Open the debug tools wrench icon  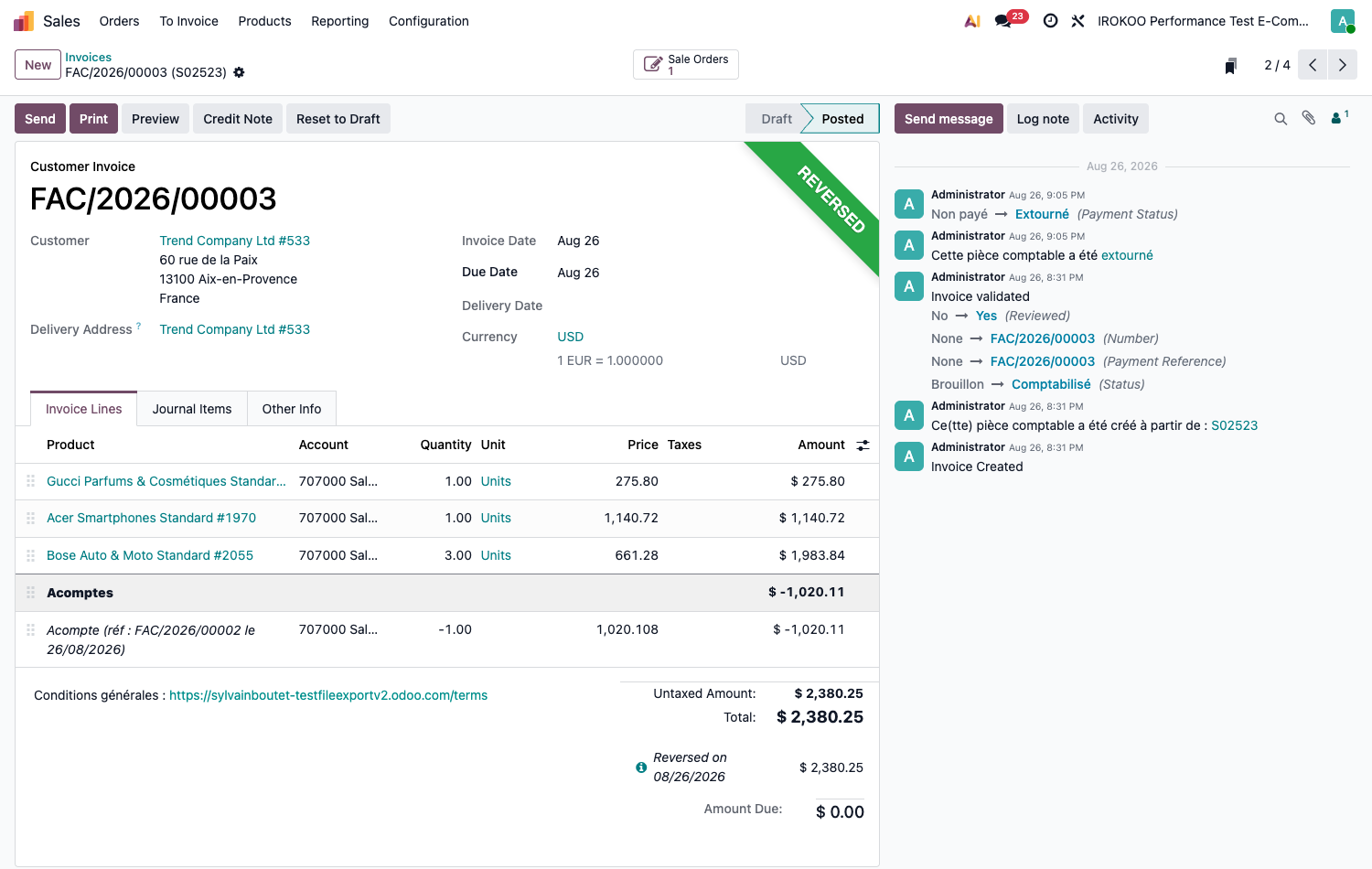click(x=1078, y=21)
